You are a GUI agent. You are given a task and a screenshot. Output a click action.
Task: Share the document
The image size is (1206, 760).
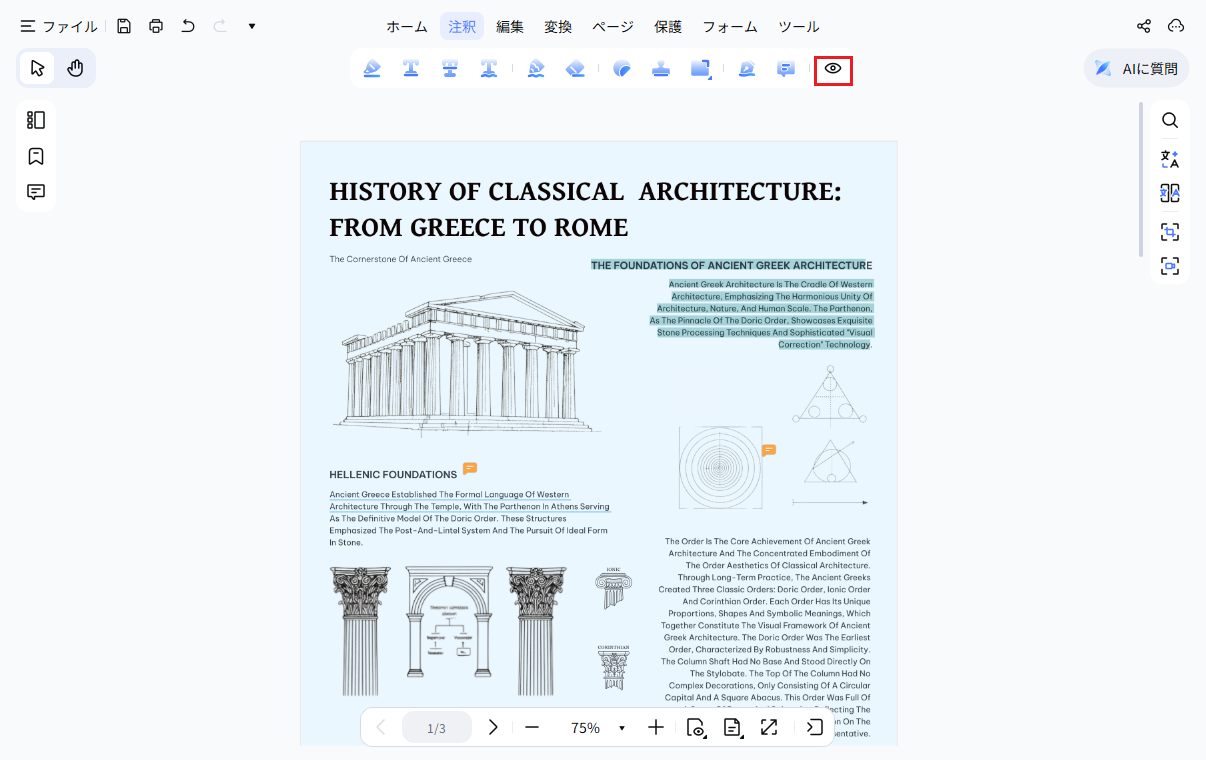point(1144,26)
